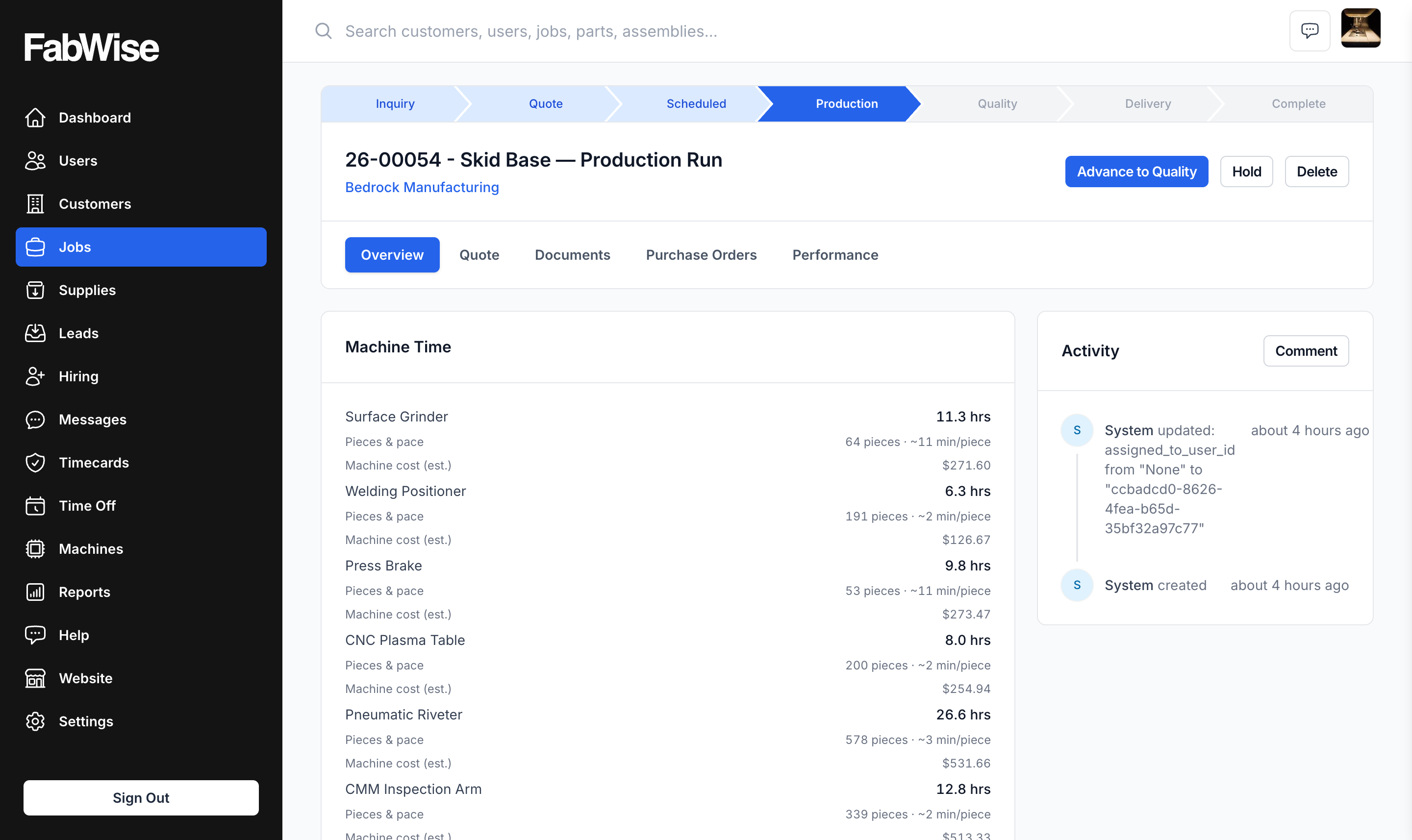1412x840 pixels.
Task: Click the Sign Out button
Action: point(141,797)
